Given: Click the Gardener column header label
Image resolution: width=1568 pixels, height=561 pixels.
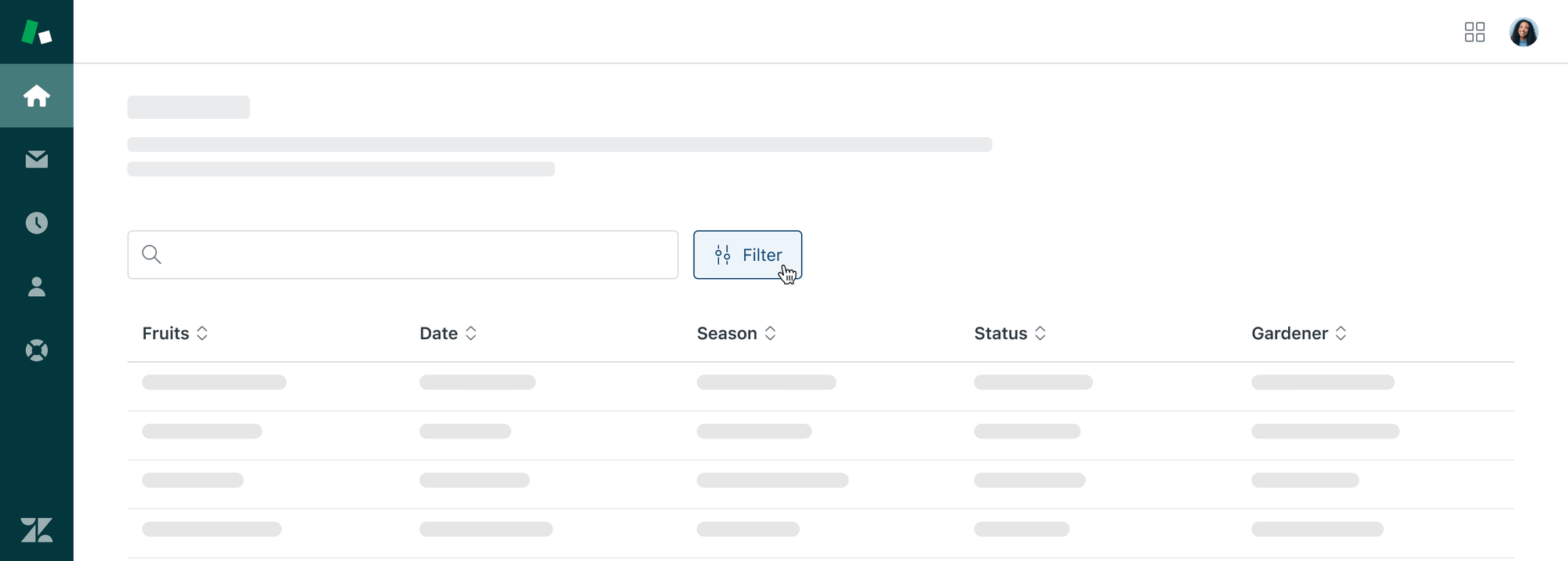Looking at the screenshot, I should point(1290,333).
